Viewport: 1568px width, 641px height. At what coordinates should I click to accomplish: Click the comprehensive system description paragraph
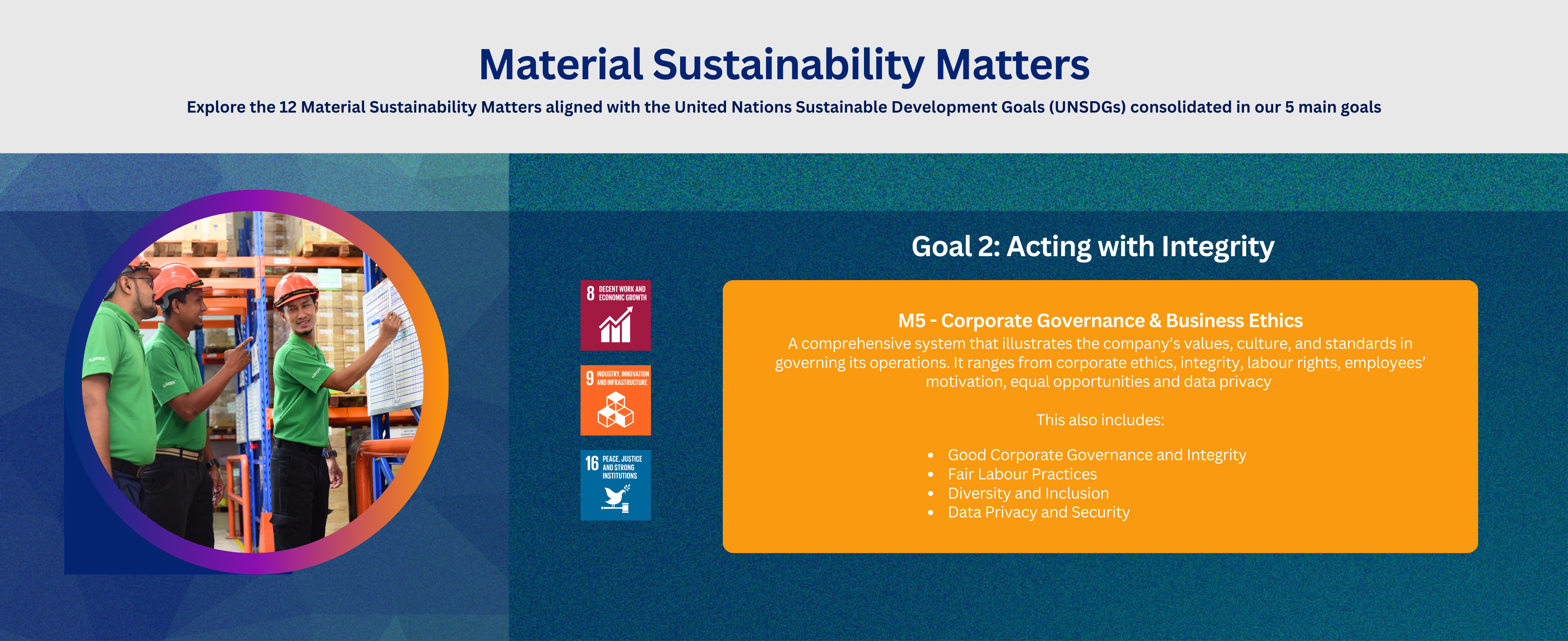[x=1099, y=362]
